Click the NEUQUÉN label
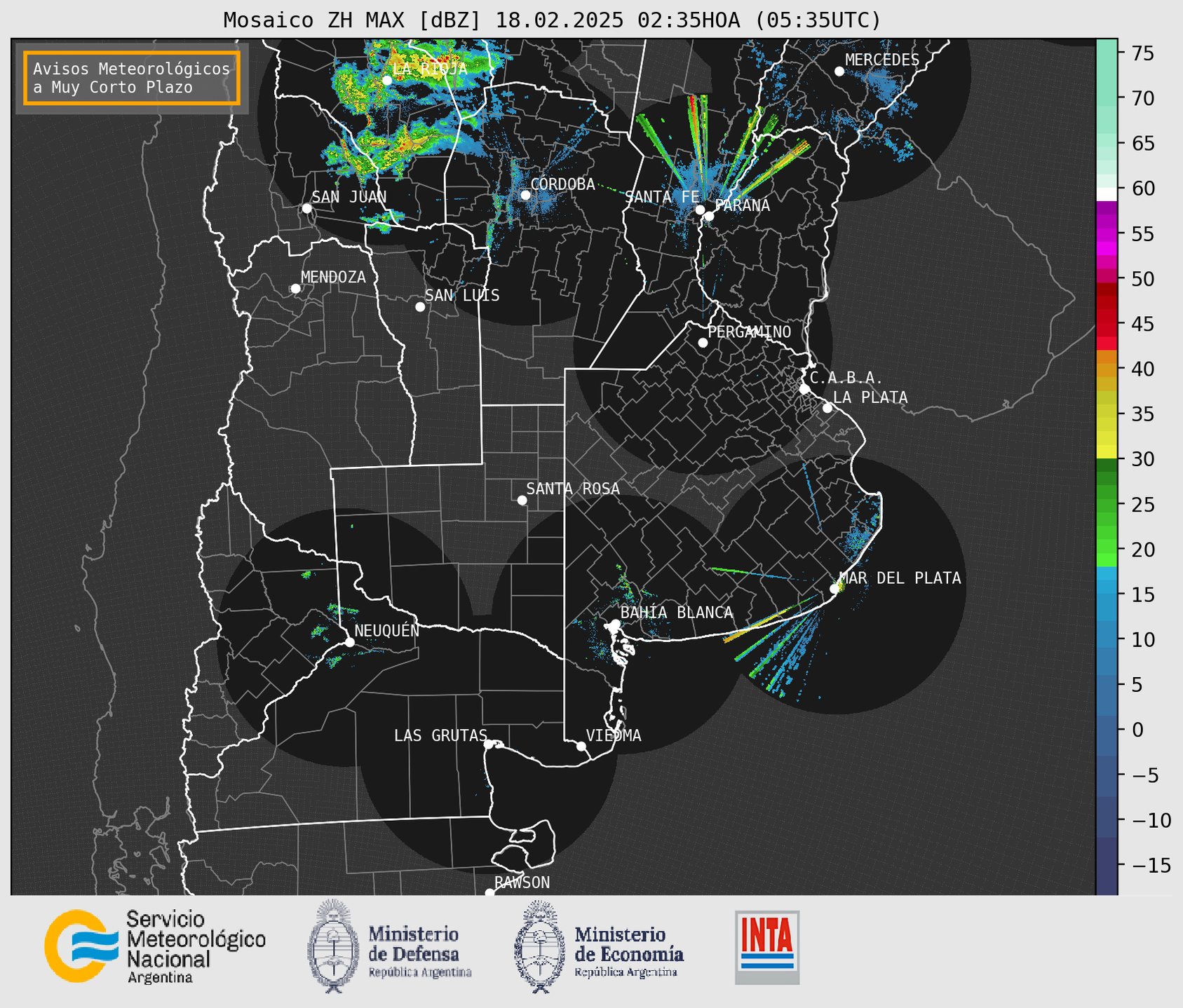The image size is (1183, 1008). 387,630
